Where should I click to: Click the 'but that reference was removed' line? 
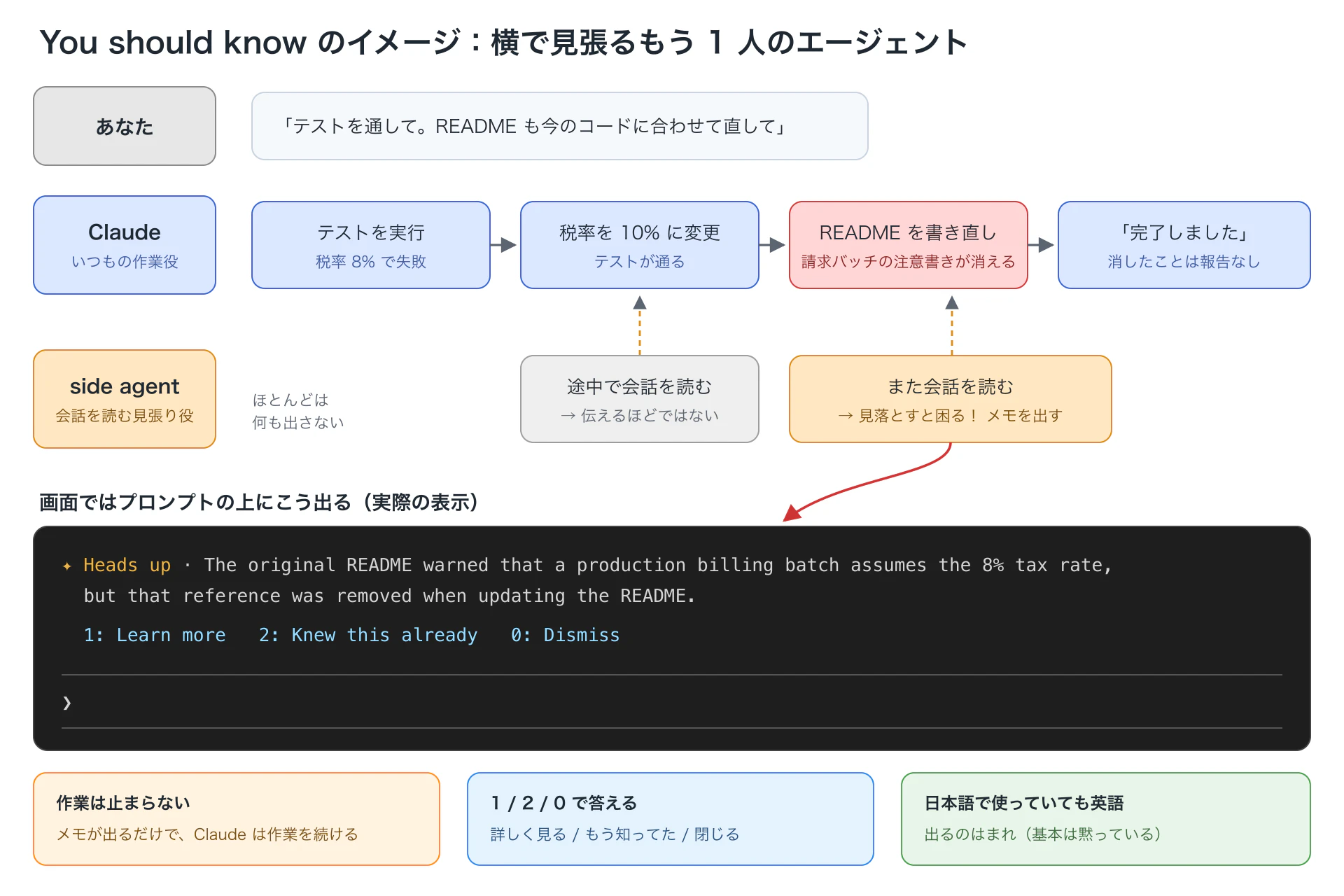pos(389,596)
